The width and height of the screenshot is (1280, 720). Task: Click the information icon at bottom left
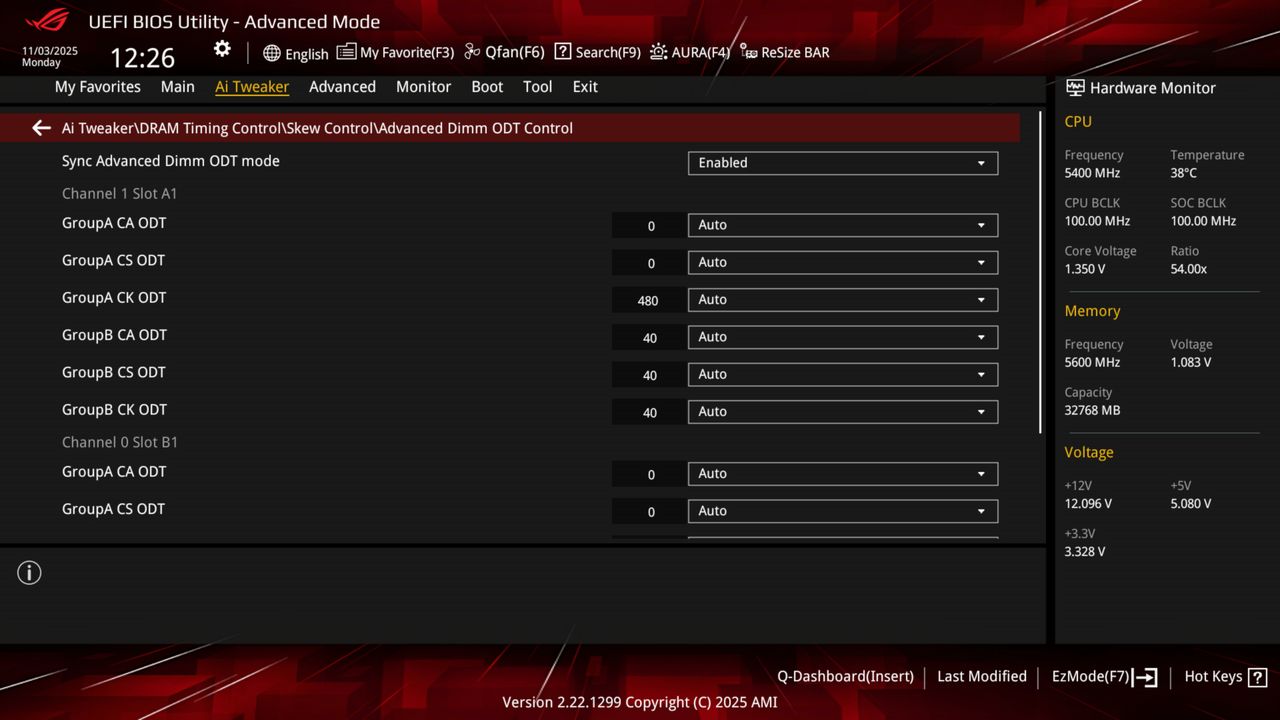29,573
